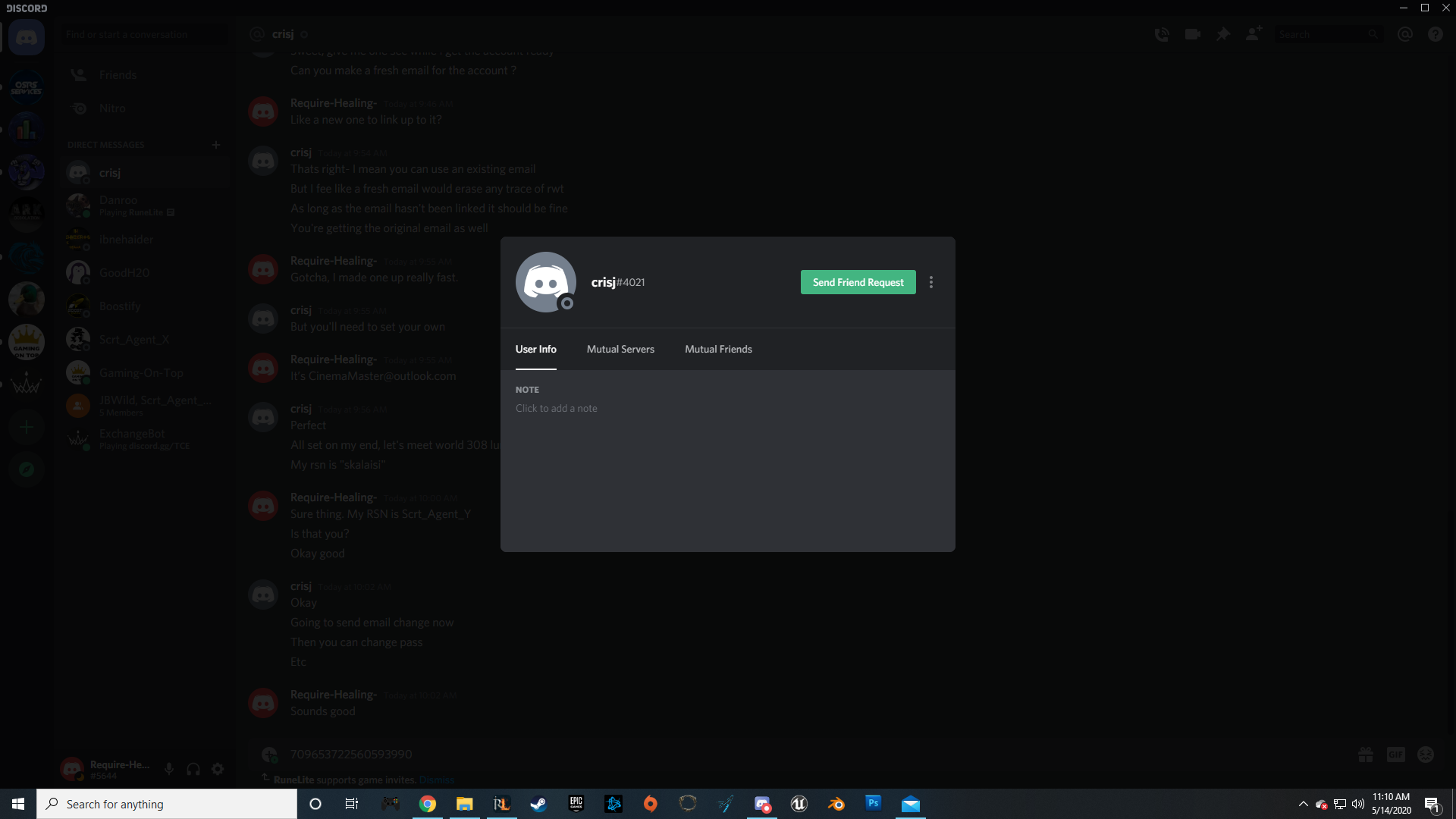Open the Mutual Friends tab

[718, 349]
